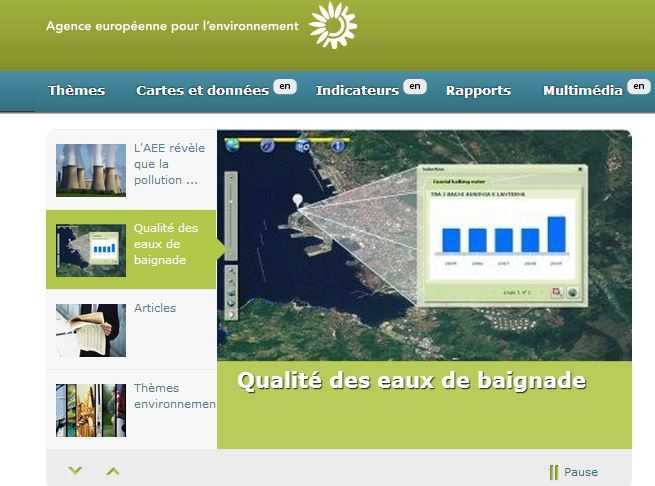Open the Thèmes menu
The height and width of the screenshot is (486, 655).
tap(76, 91)
